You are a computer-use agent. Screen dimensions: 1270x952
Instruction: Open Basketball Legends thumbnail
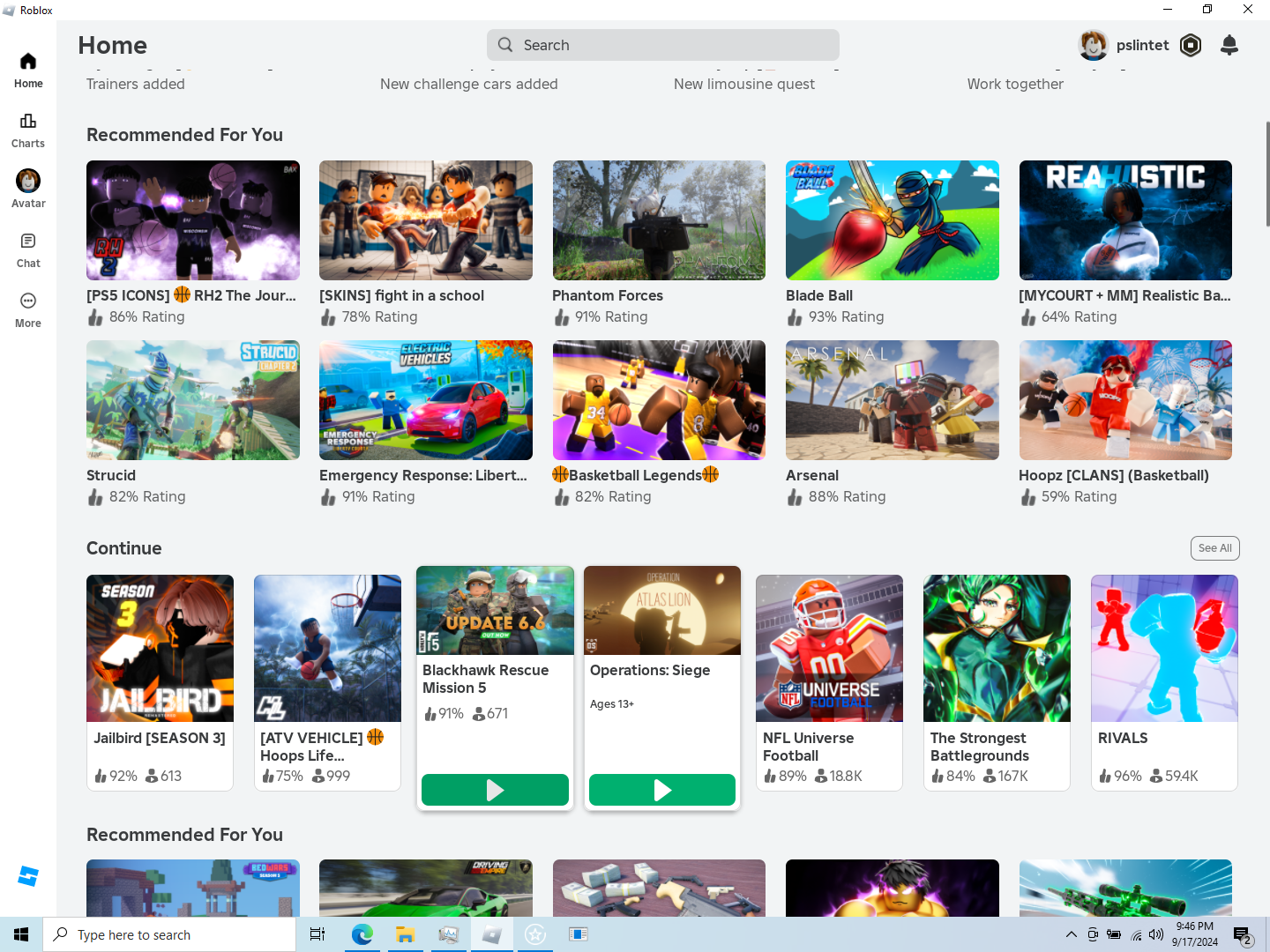coord(659,400)
